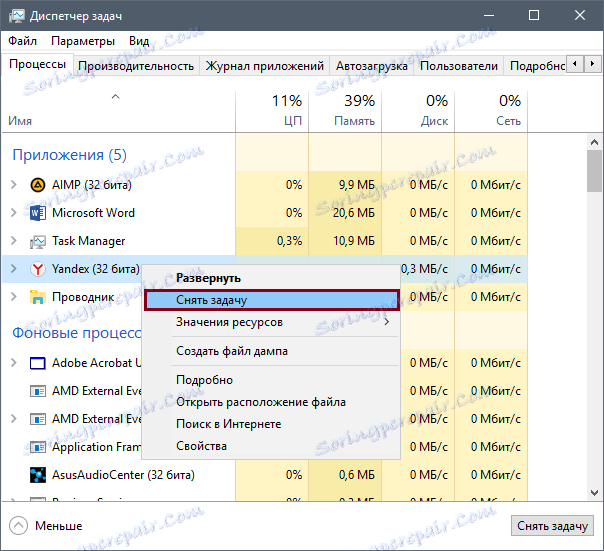This screenshot has height=551, width=604.
Task: Open the Подробности tab
Action: pyautogui.click(x=537, y=66)
